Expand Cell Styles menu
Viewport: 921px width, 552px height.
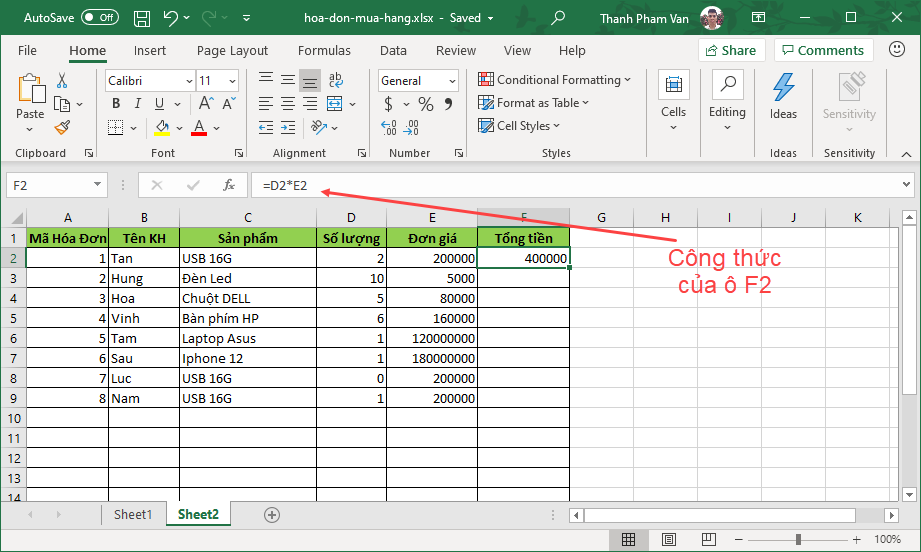tap(519, 126)
